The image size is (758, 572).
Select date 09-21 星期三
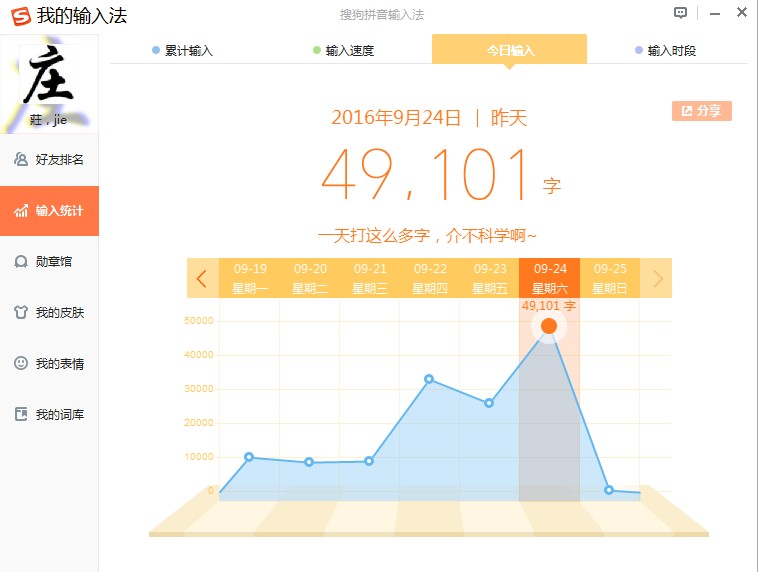(x=370, y=278)
